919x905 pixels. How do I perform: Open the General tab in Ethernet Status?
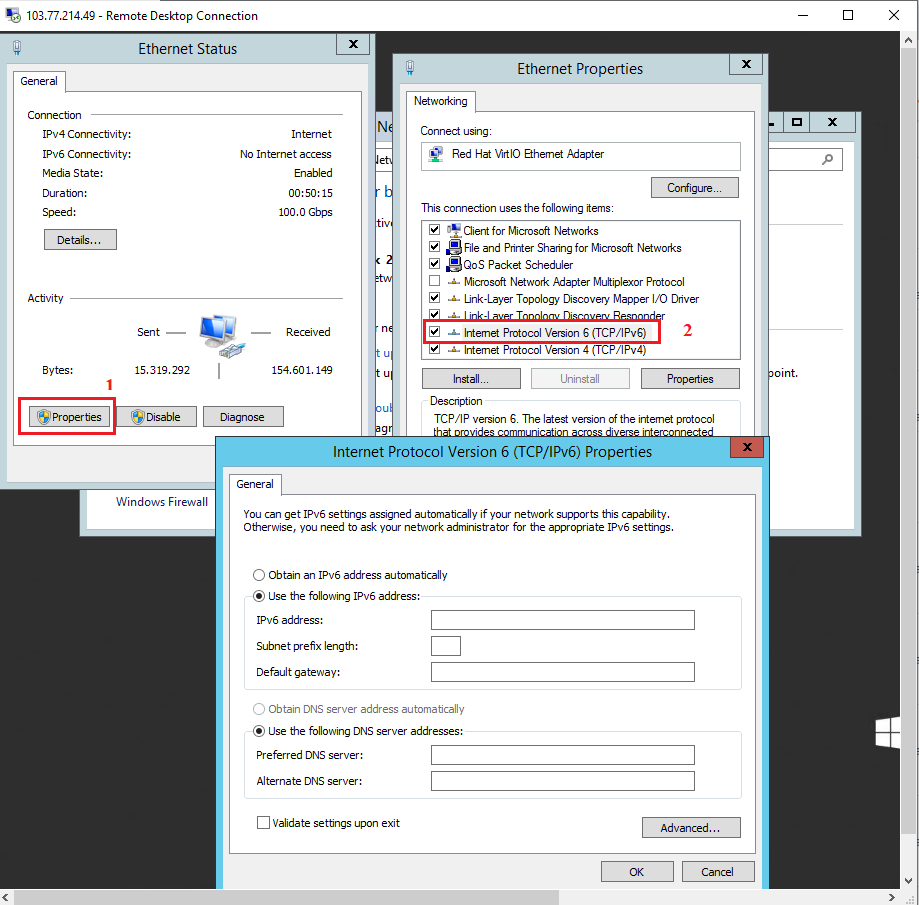[39, 81]
